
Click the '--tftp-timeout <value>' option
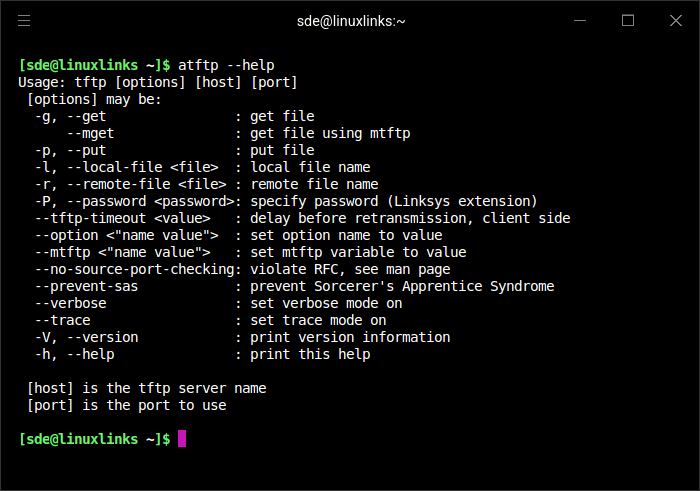pos(122,218)
